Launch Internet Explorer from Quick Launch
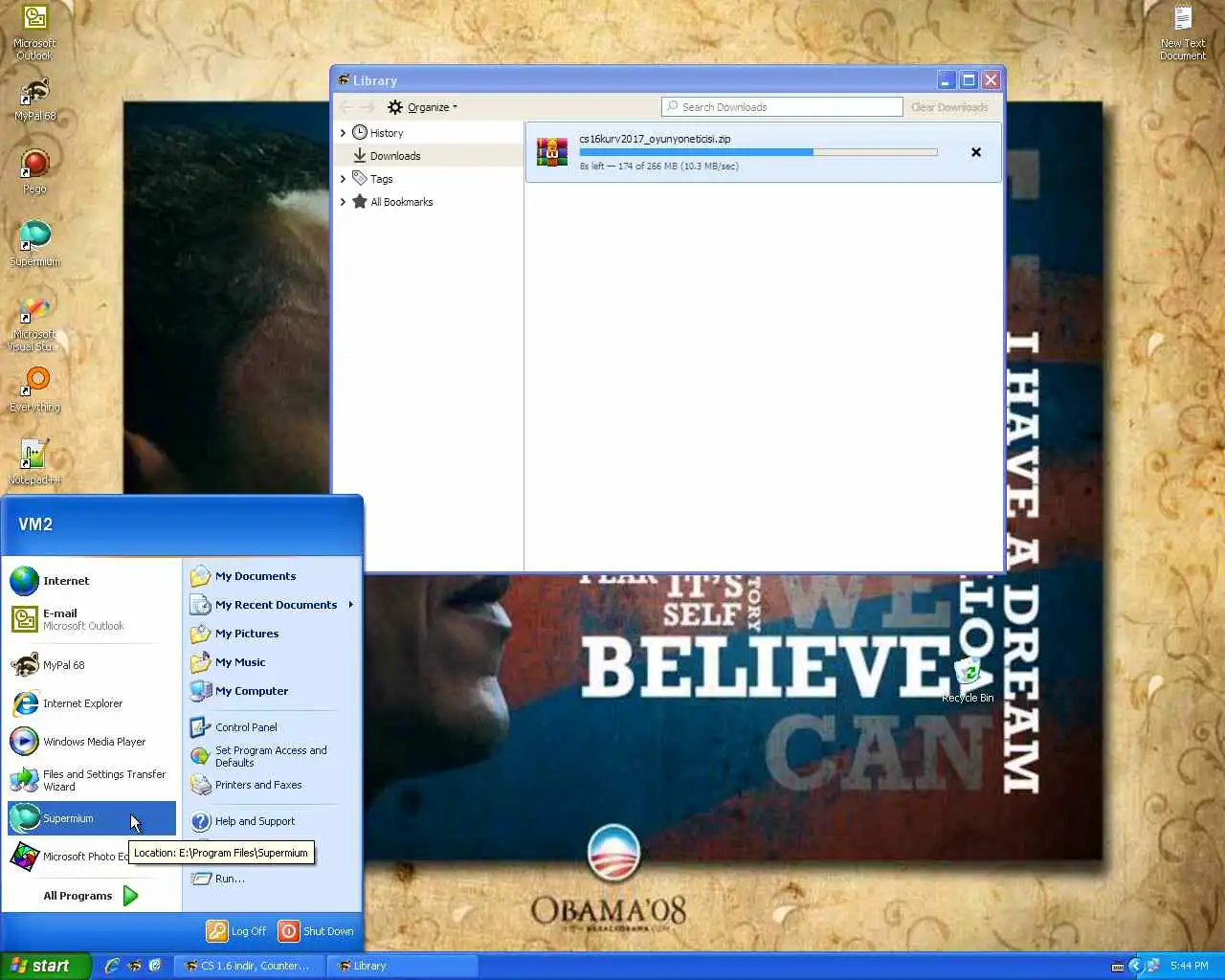This screenshot has height=980, width=1225. pos(112,966)
